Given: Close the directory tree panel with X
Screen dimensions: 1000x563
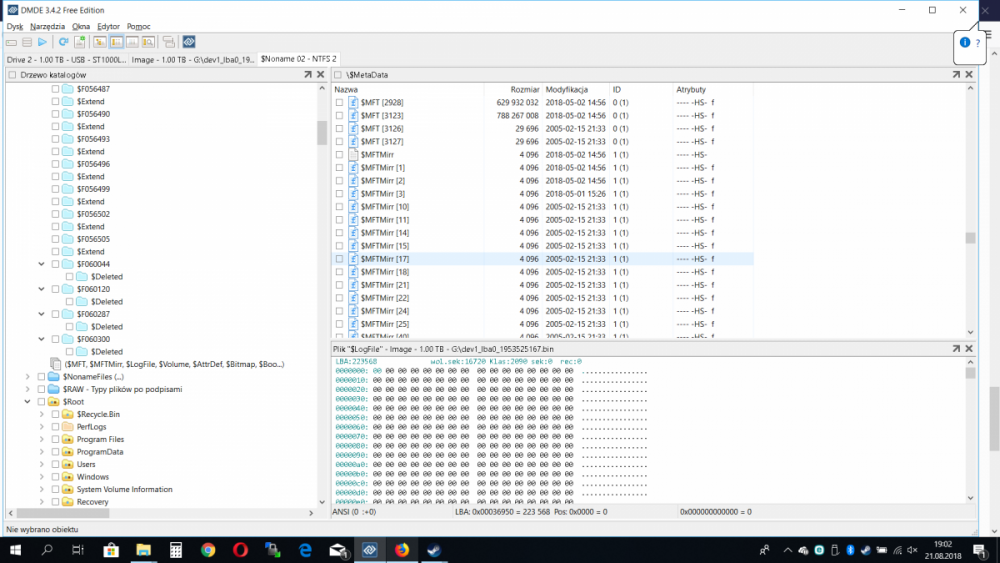Looking at the screenshot, I should (x=321, y=75).
